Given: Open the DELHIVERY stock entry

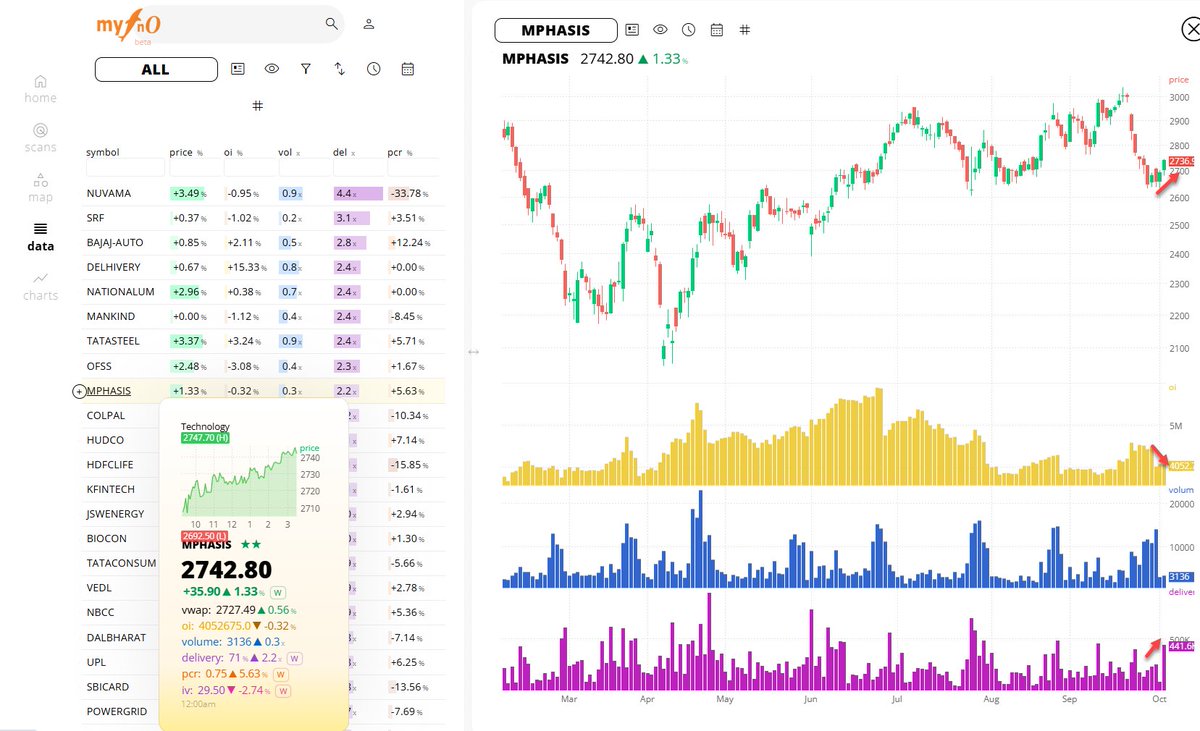Looking at the screenshot, I should tap(112, 267).
